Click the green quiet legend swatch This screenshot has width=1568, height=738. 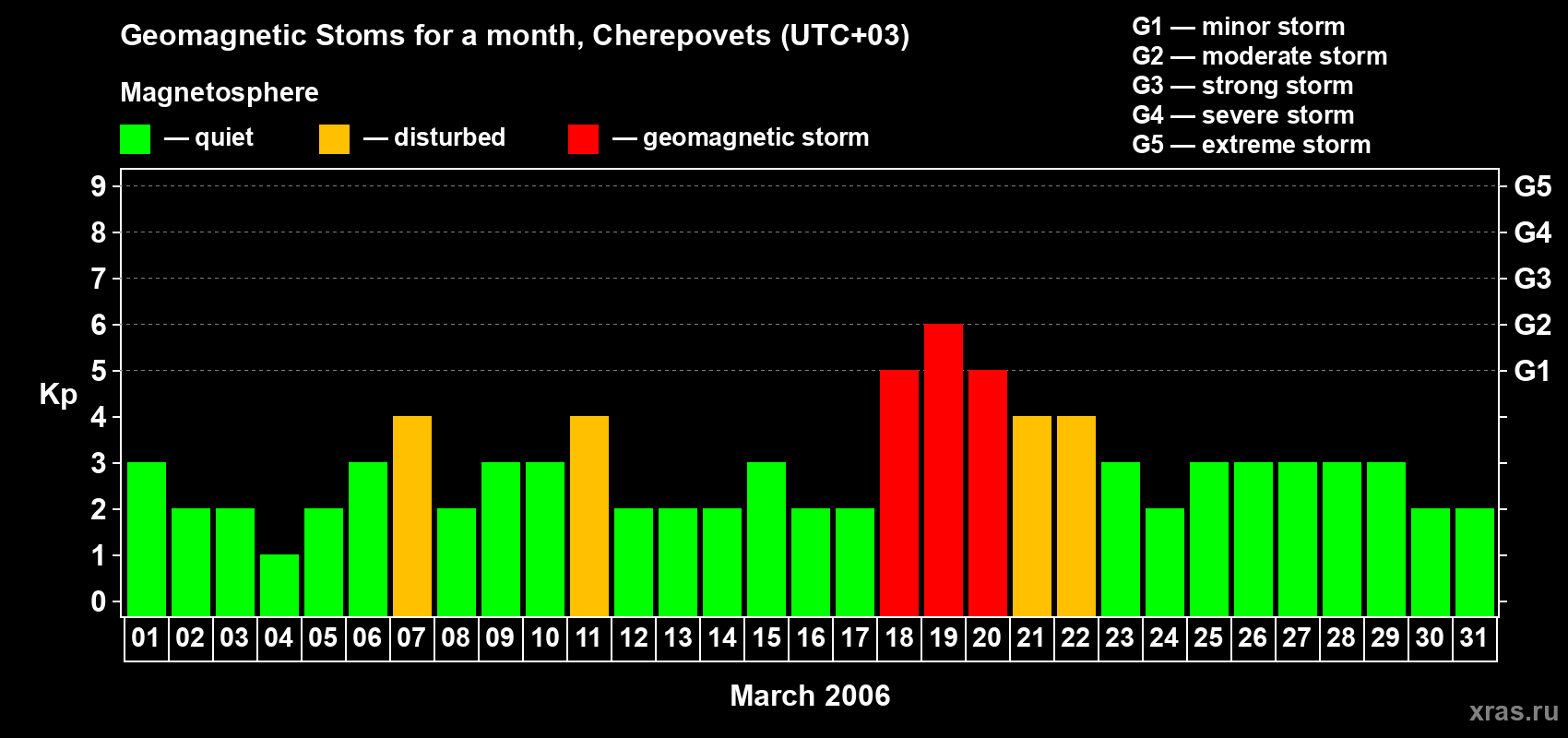pyautogui.click(x=135, y=139)
